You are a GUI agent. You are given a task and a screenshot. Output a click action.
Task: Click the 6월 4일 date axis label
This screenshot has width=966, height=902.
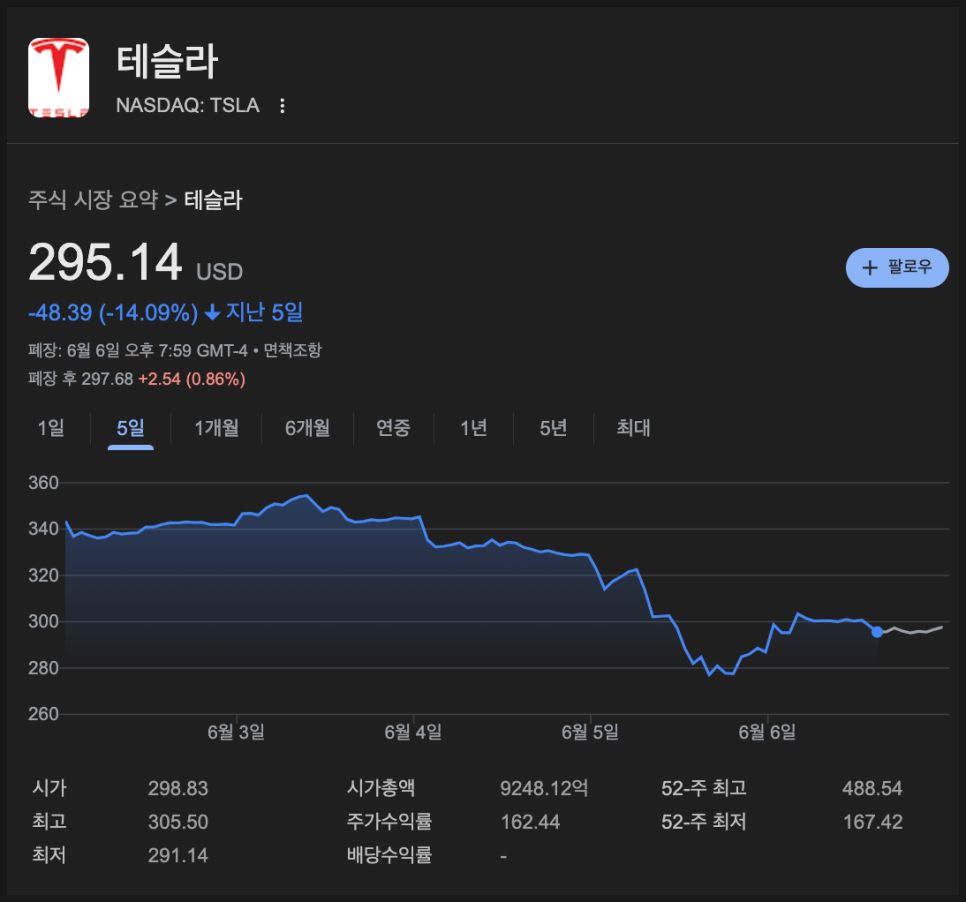[x=413, y=732]
